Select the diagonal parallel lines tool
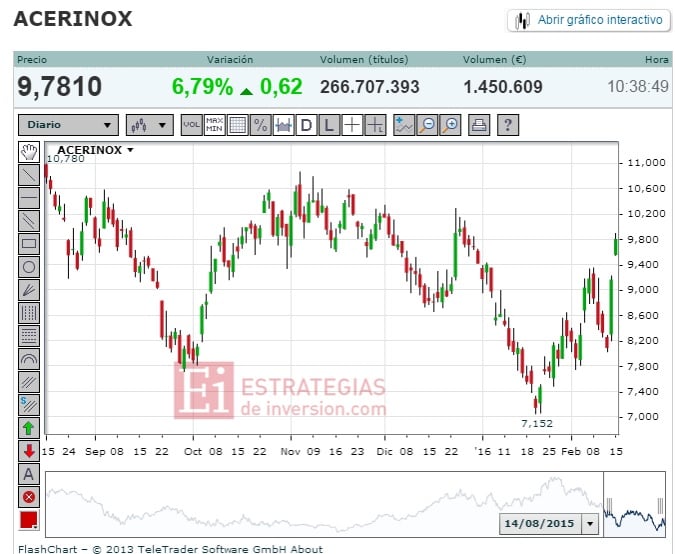 [29, 382]
